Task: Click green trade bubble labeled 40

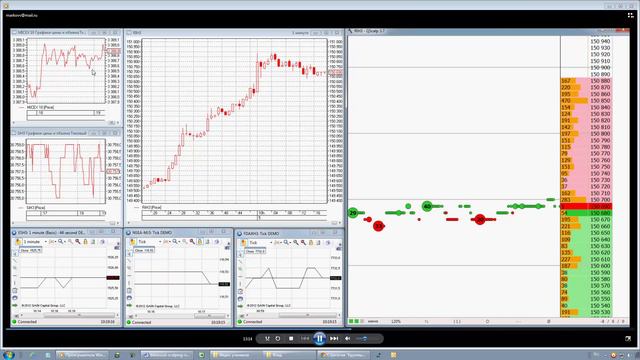Action: click(427, 206)
